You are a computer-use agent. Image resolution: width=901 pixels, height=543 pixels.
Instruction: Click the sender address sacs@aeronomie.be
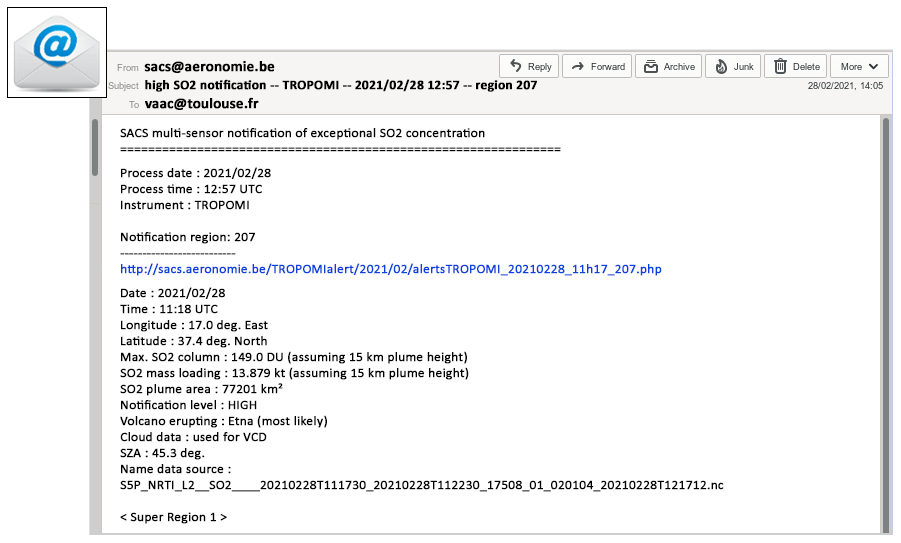pyautogui.click(x=208, y=67)
